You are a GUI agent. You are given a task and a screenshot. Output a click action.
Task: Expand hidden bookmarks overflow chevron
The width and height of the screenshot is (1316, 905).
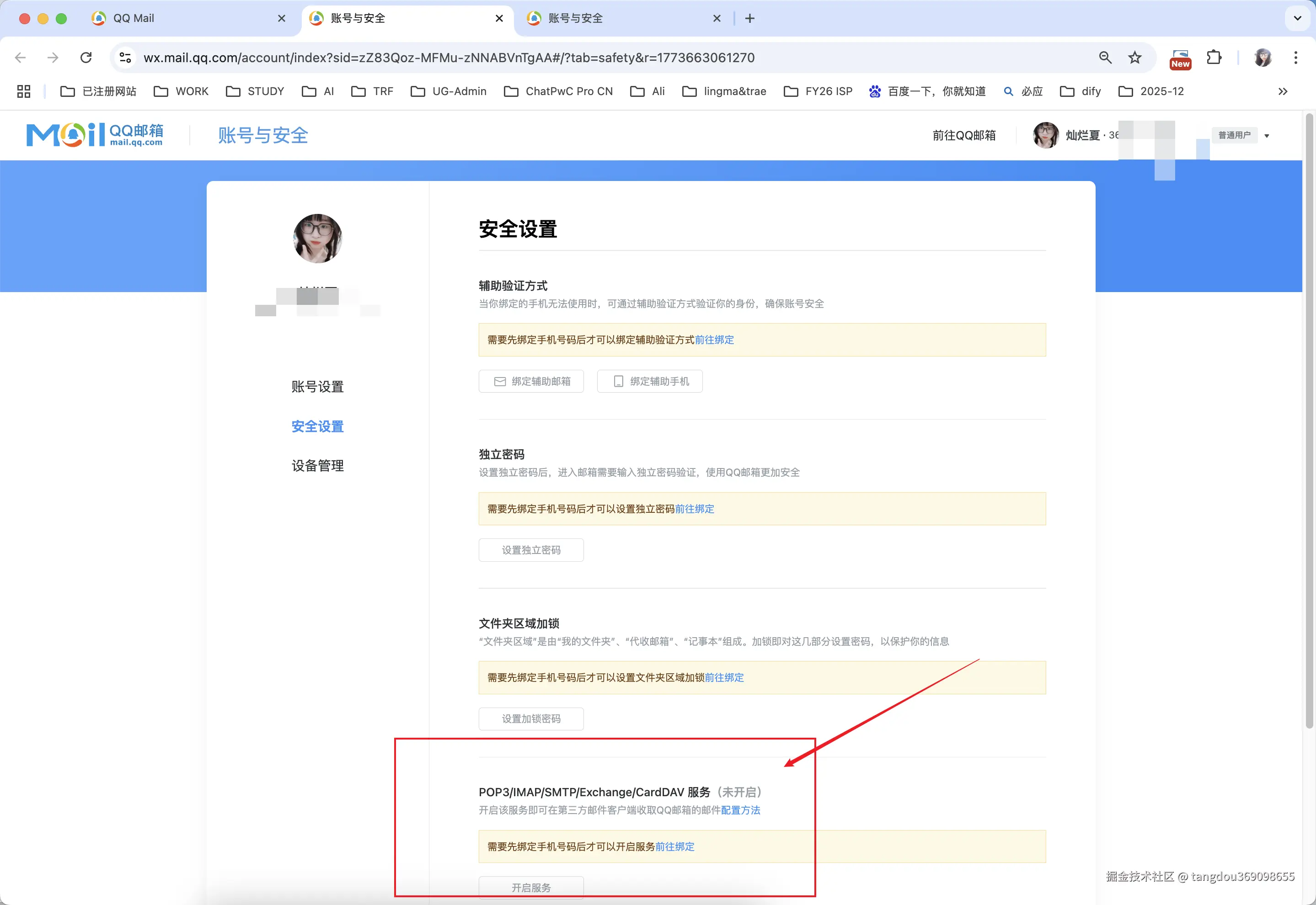(1283, 91)
